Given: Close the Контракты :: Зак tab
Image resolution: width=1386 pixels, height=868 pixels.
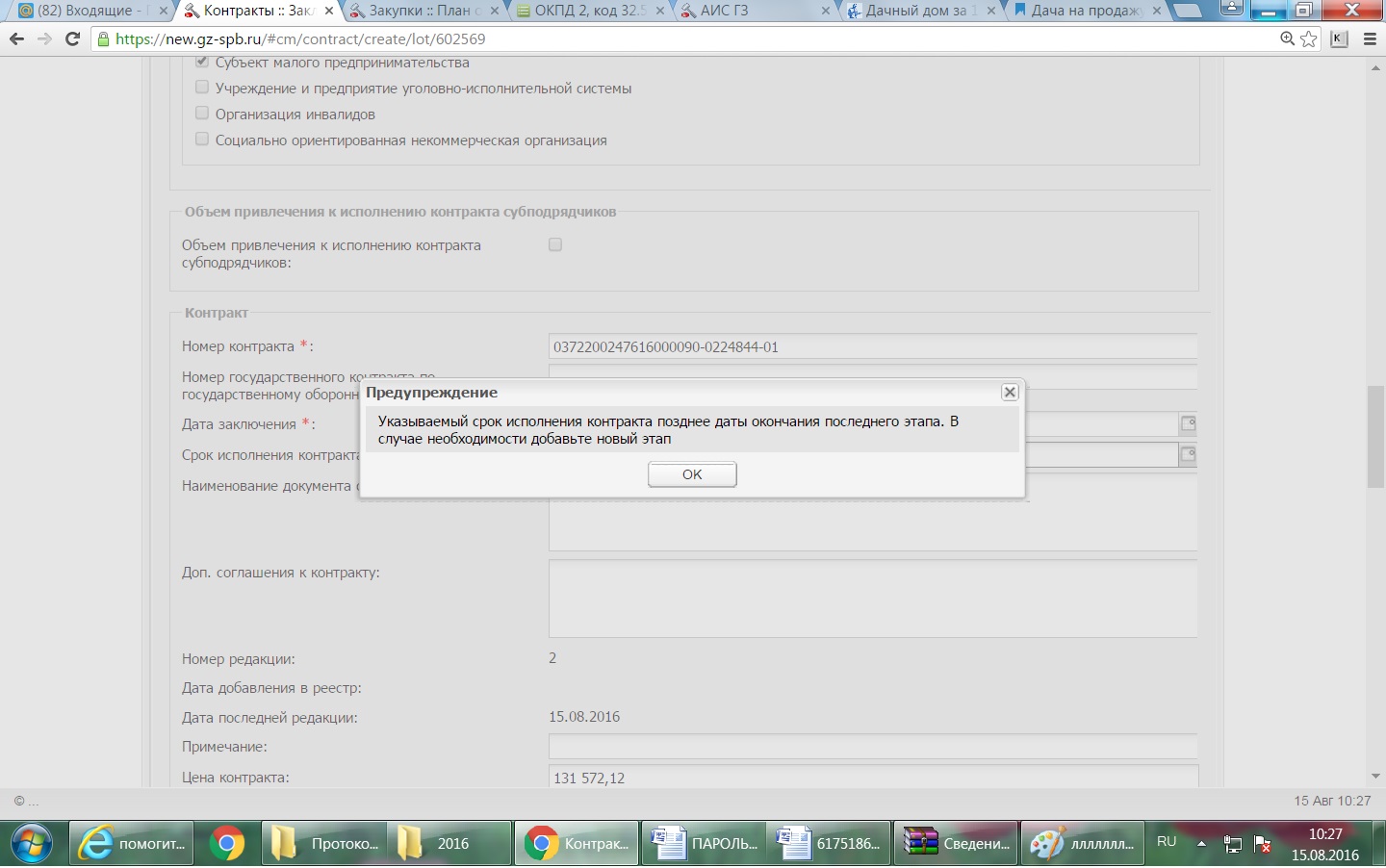Looking at the screenshot, I should click(x=328, y=11).
